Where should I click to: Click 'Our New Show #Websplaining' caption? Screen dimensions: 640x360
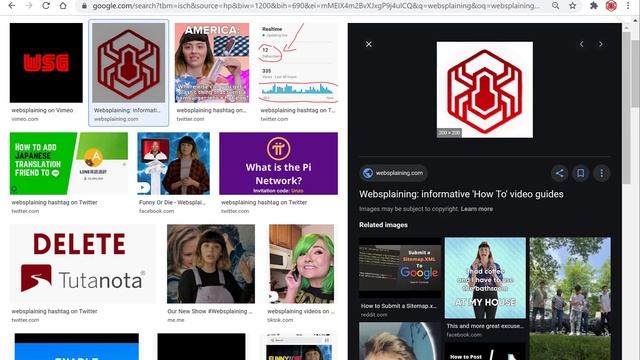(x=210, y=311)
